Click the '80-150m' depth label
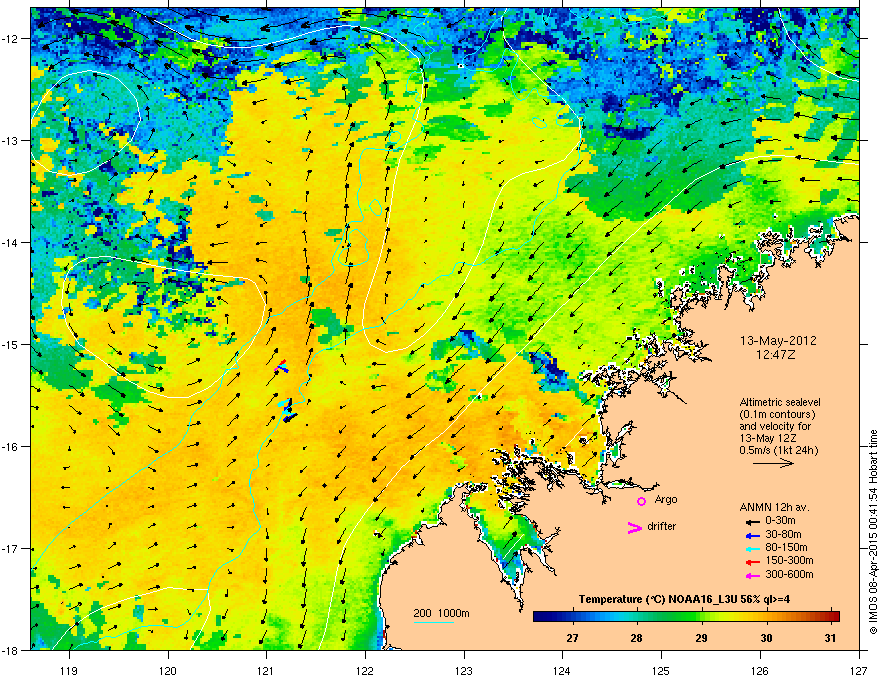 (786, 548)
